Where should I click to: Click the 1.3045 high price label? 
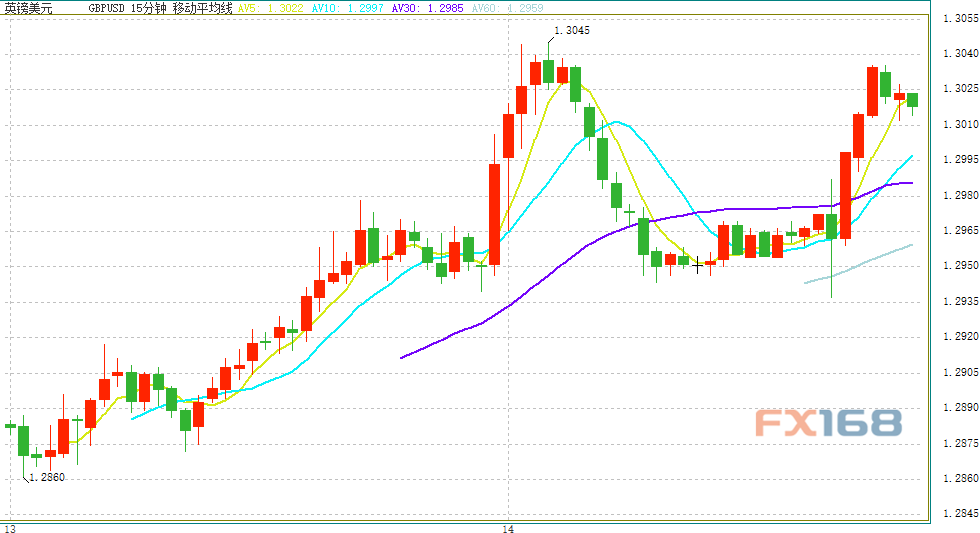(571, 30)
